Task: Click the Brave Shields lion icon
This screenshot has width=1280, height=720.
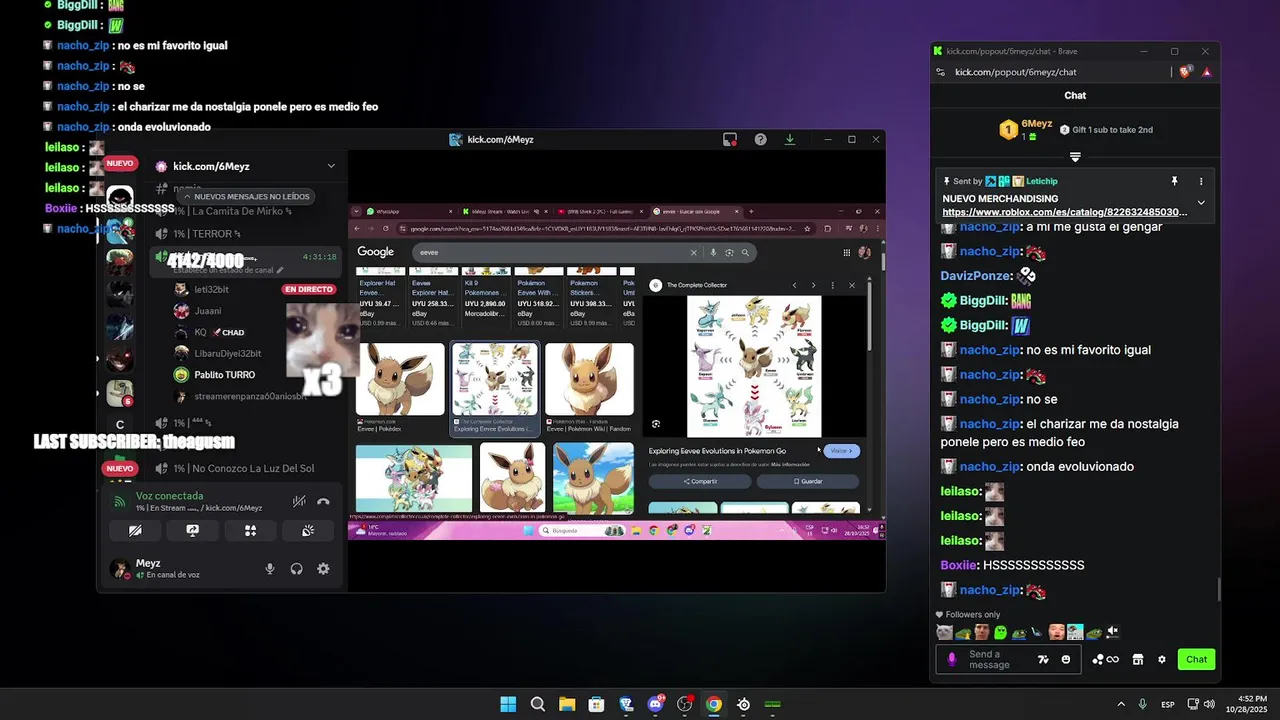Action: click(x=1187, y=72)
